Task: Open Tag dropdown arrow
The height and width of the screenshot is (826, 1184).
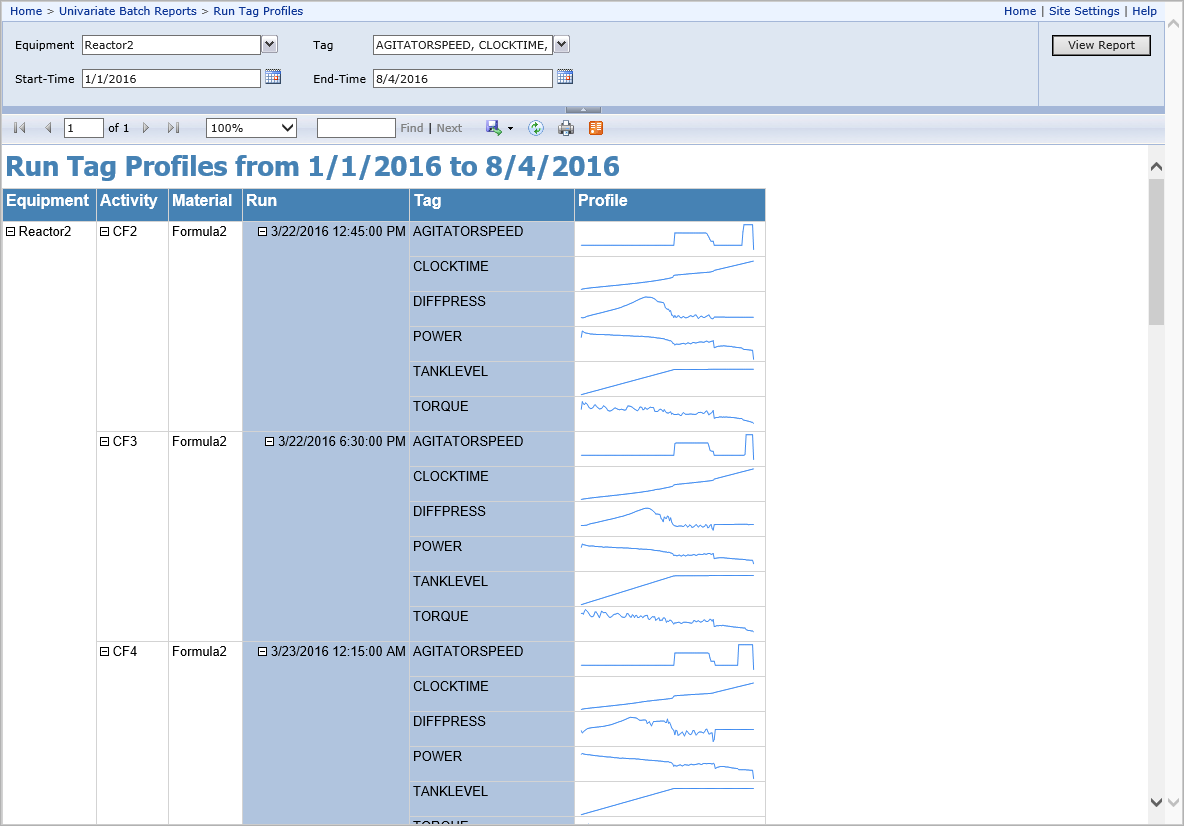Action: [x=561, y=45]
